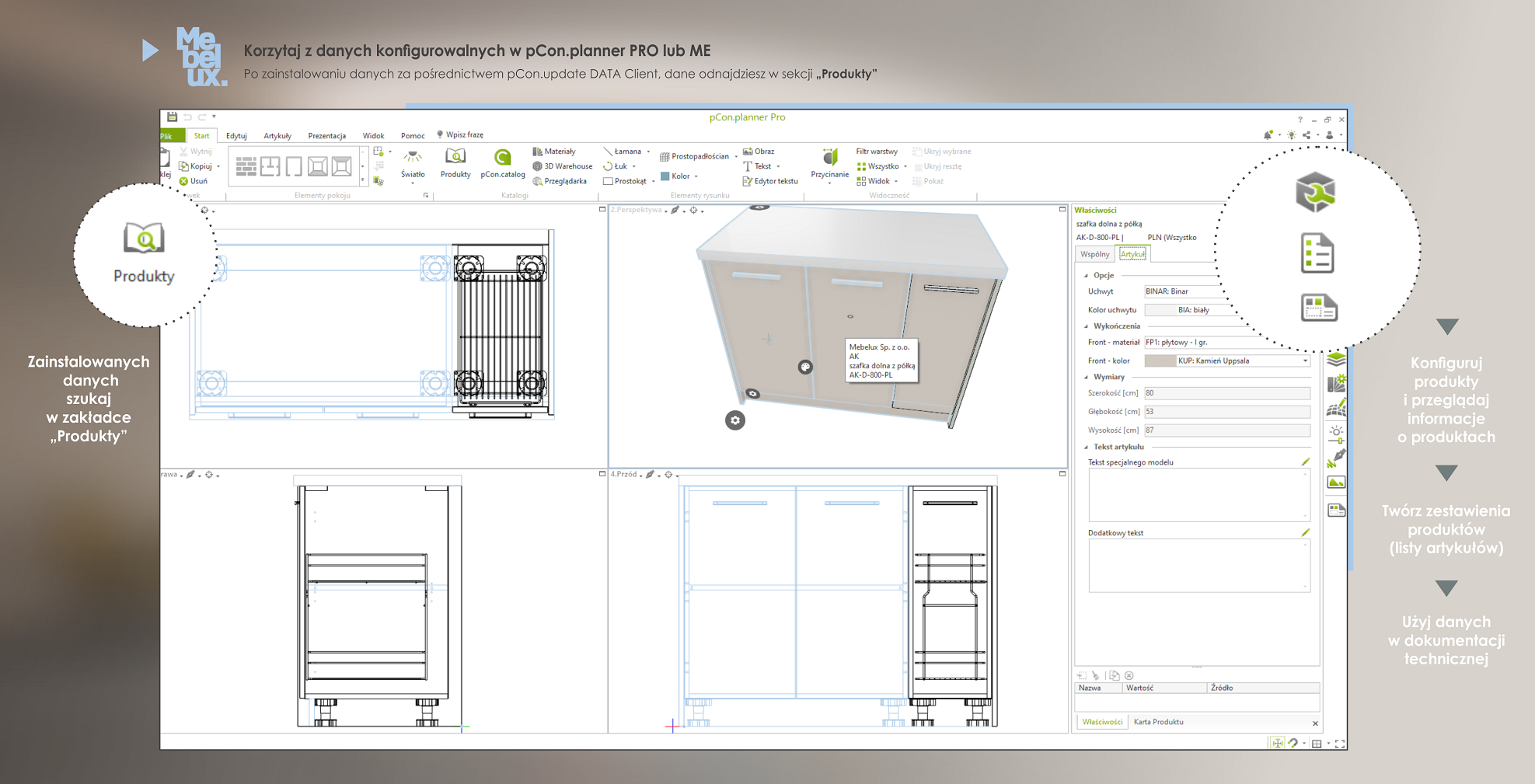Click the Kolor blue swatch in ribbon
1535x784 pixels.
point(665,176)
